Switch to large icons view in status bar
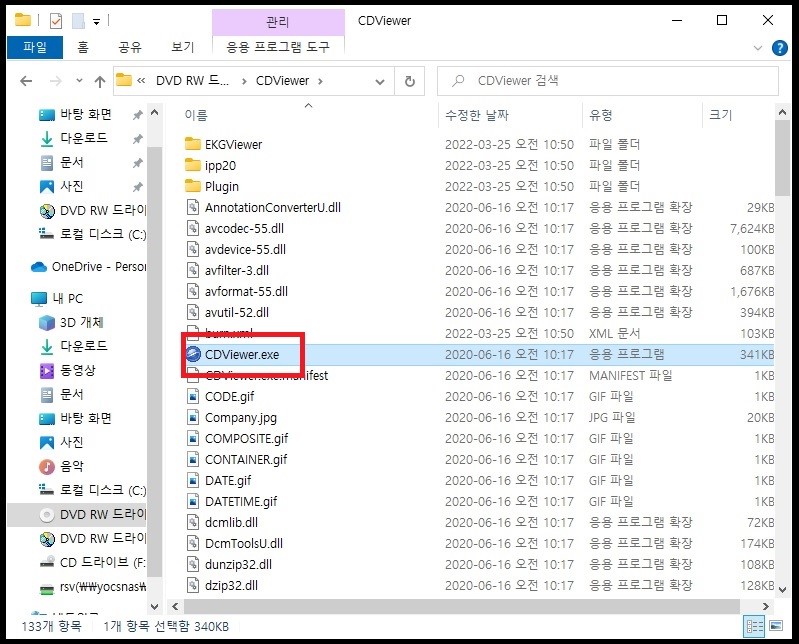The height and width of the screenshot is (644, 799). (775, 626)
